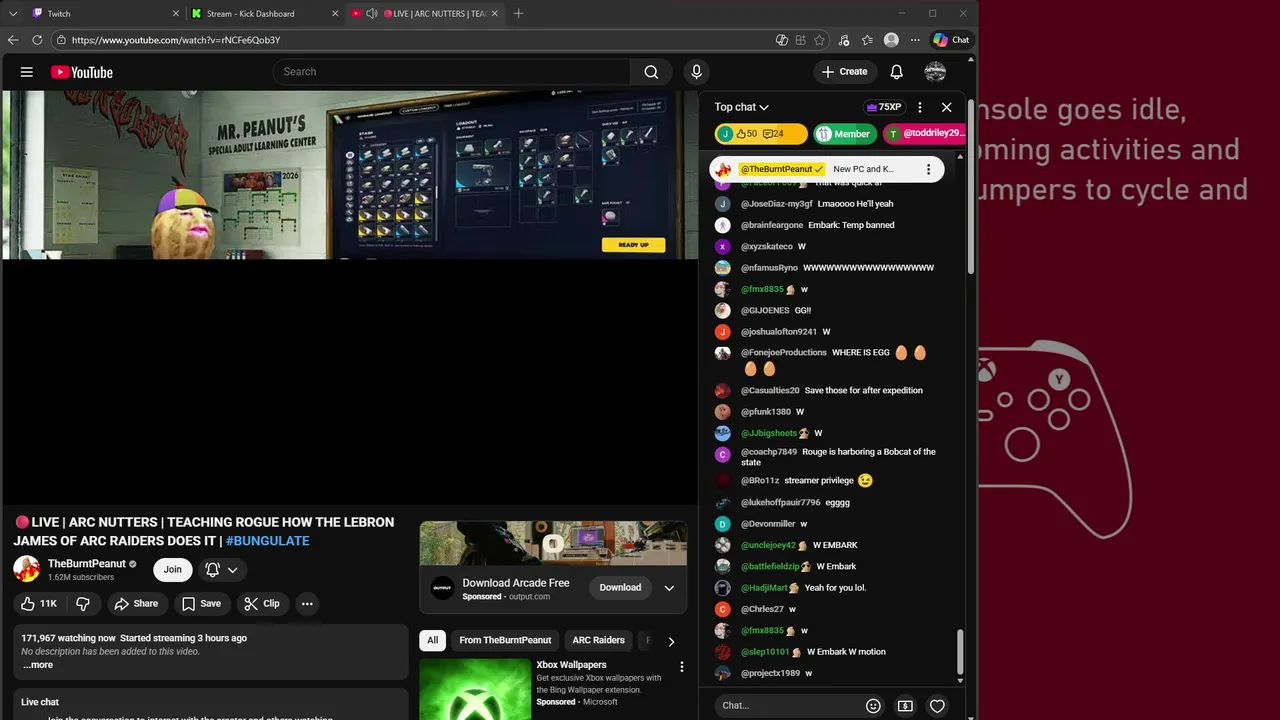Switch to Stream - Kick Dashboard tab
Screen dimensions: 1280x720
pyautogui.click(x=265, y=14)
